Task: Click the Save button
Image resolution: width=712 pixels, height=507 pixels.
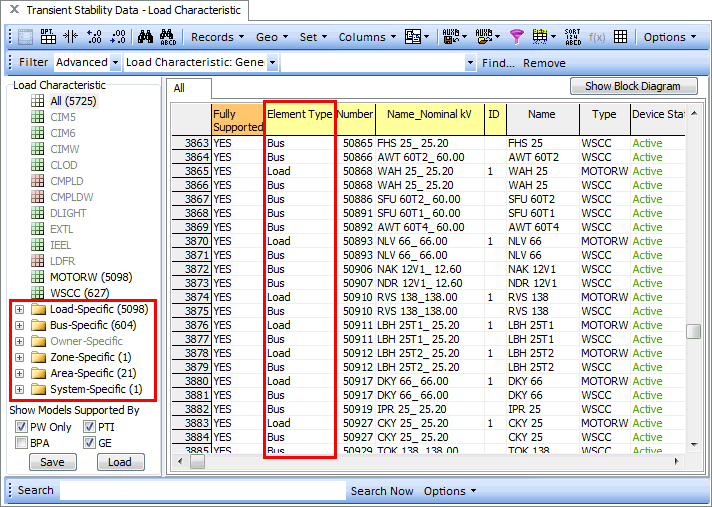Action: (x=53, y=462)
